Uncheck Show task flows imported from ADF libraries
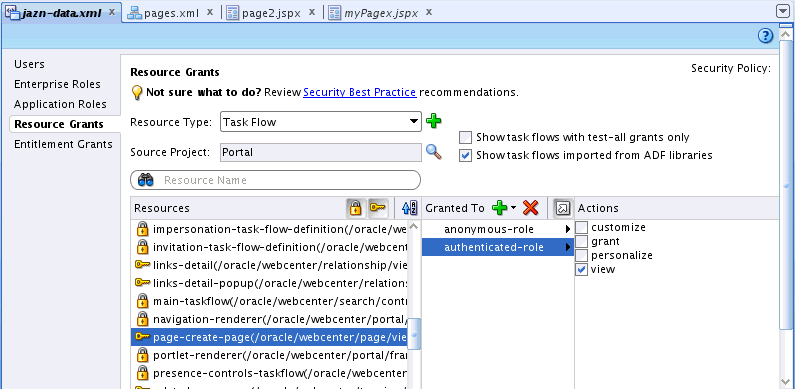The height and width of the screenshot is (389, 795). pos(465,155)
